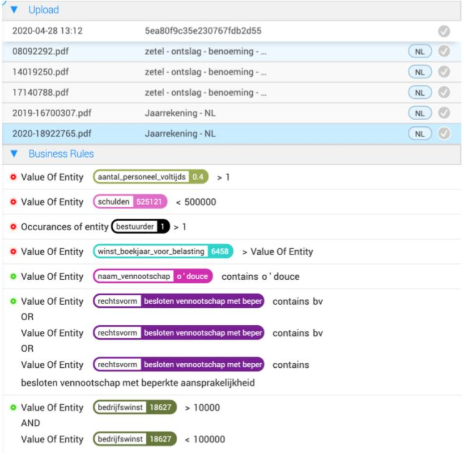Click checkmark icon for 14019250.pdf

(x=444, y=72)
